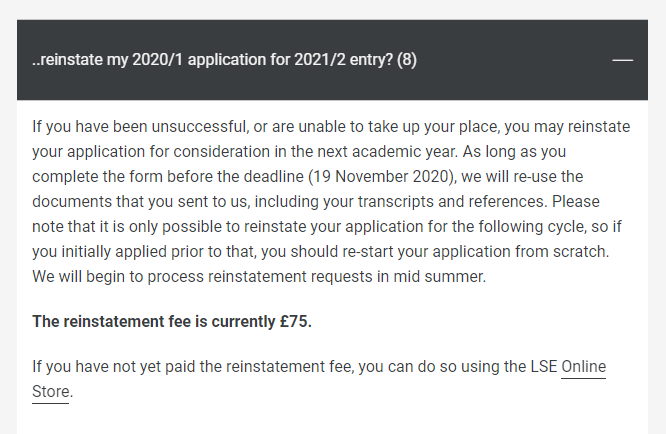Click the reinstate my 2020/1 application heading
Image resolution: width=666 pixels, height=434 pixels.
pyautogui.click(x=224, y=60)
